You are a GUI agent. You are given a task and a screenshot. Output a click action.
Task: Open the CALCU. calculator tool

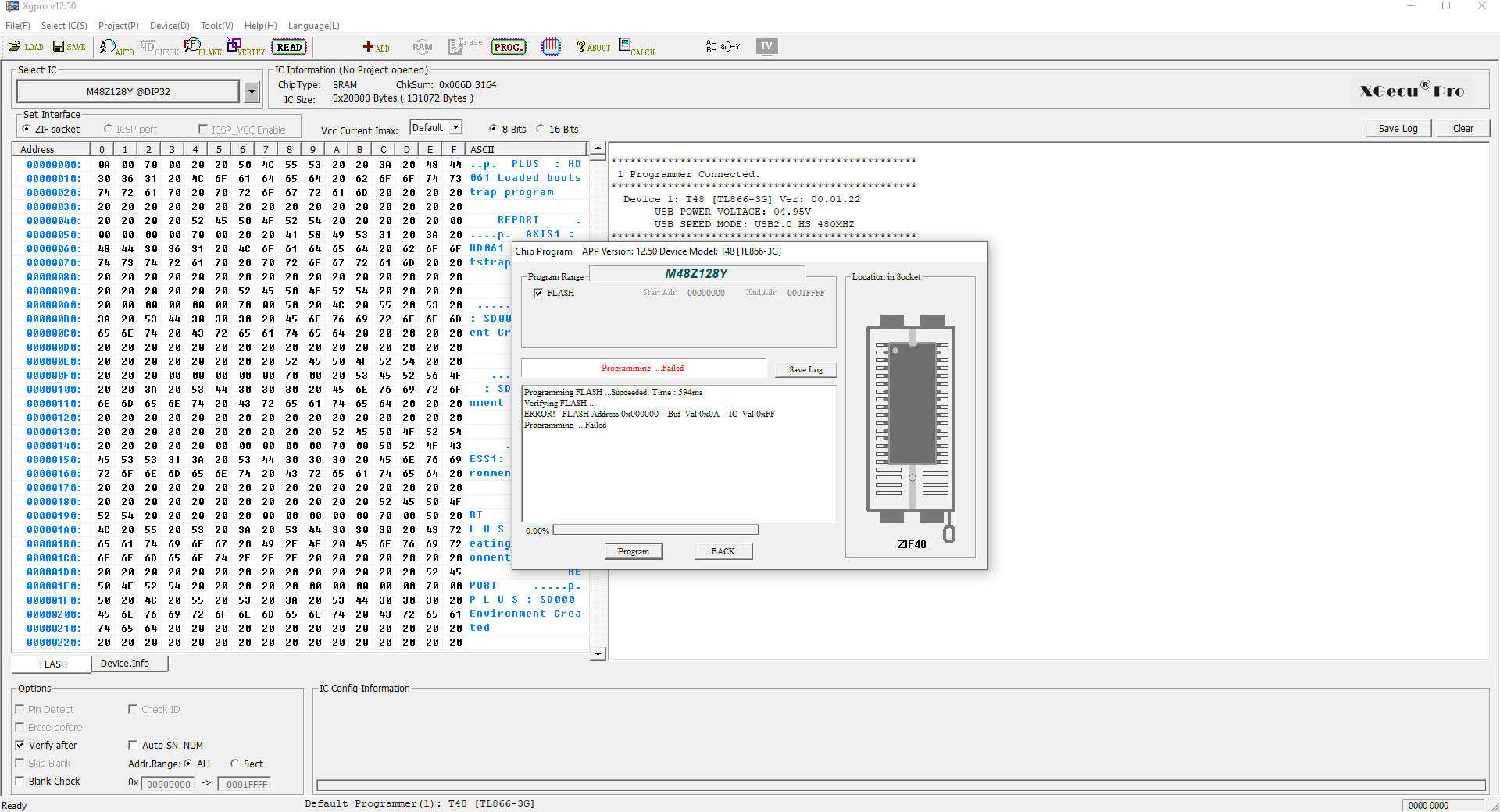(637, 48)
